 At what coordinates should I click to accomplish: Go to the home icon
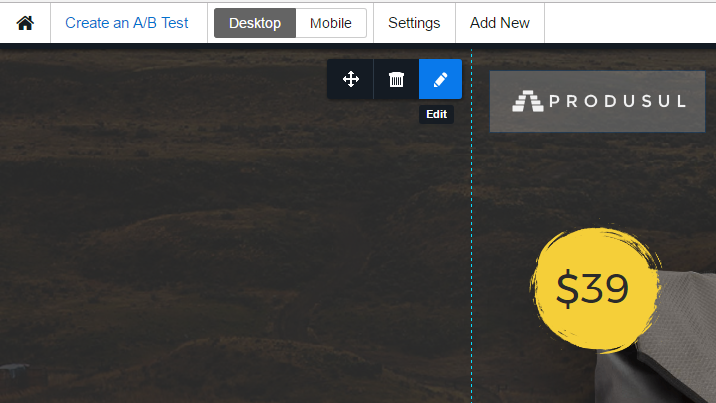tap(25, 23)
